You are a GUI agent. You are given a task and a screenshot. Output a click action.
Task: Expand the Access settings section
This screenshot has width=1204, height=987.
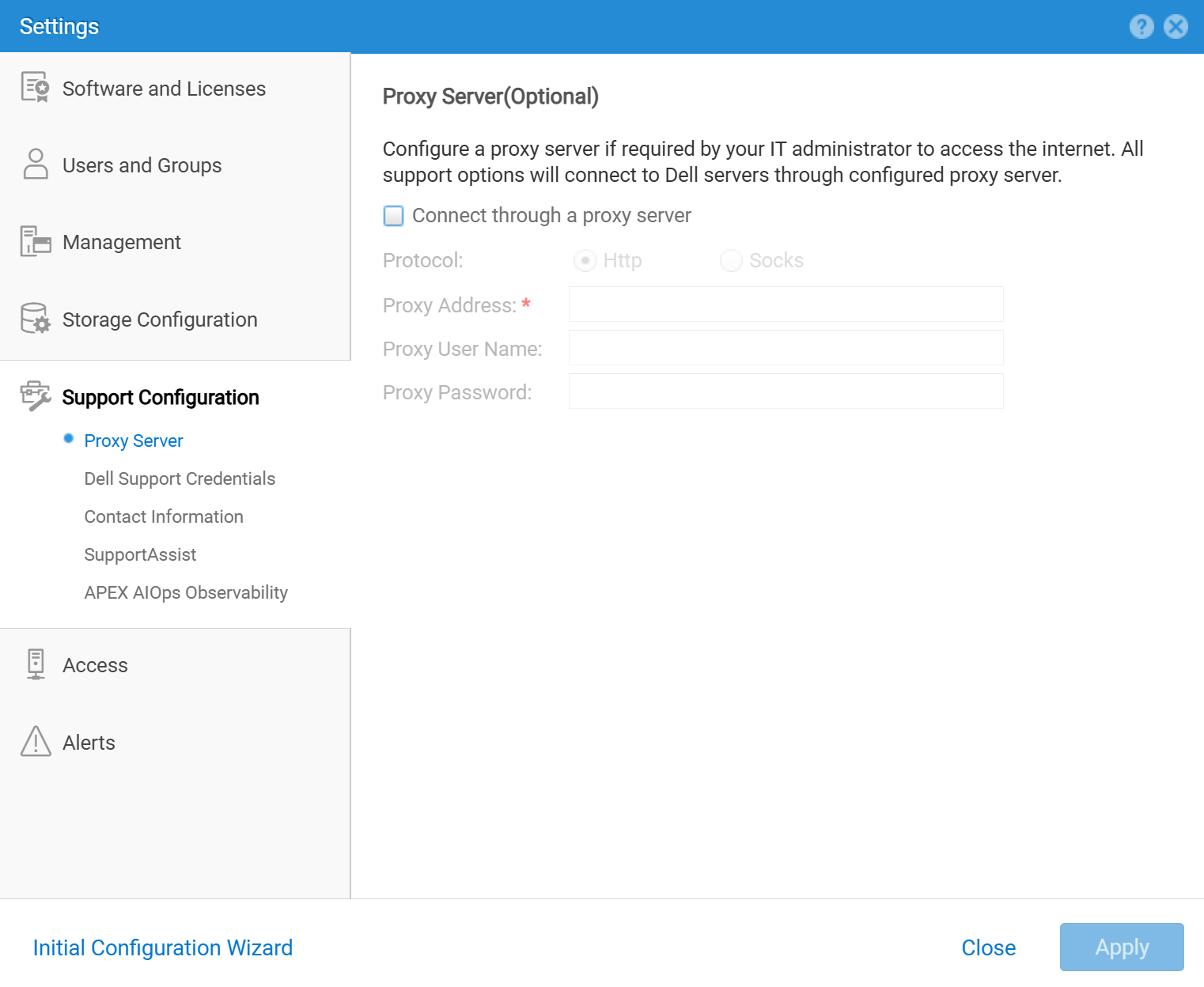coord(95,665)
